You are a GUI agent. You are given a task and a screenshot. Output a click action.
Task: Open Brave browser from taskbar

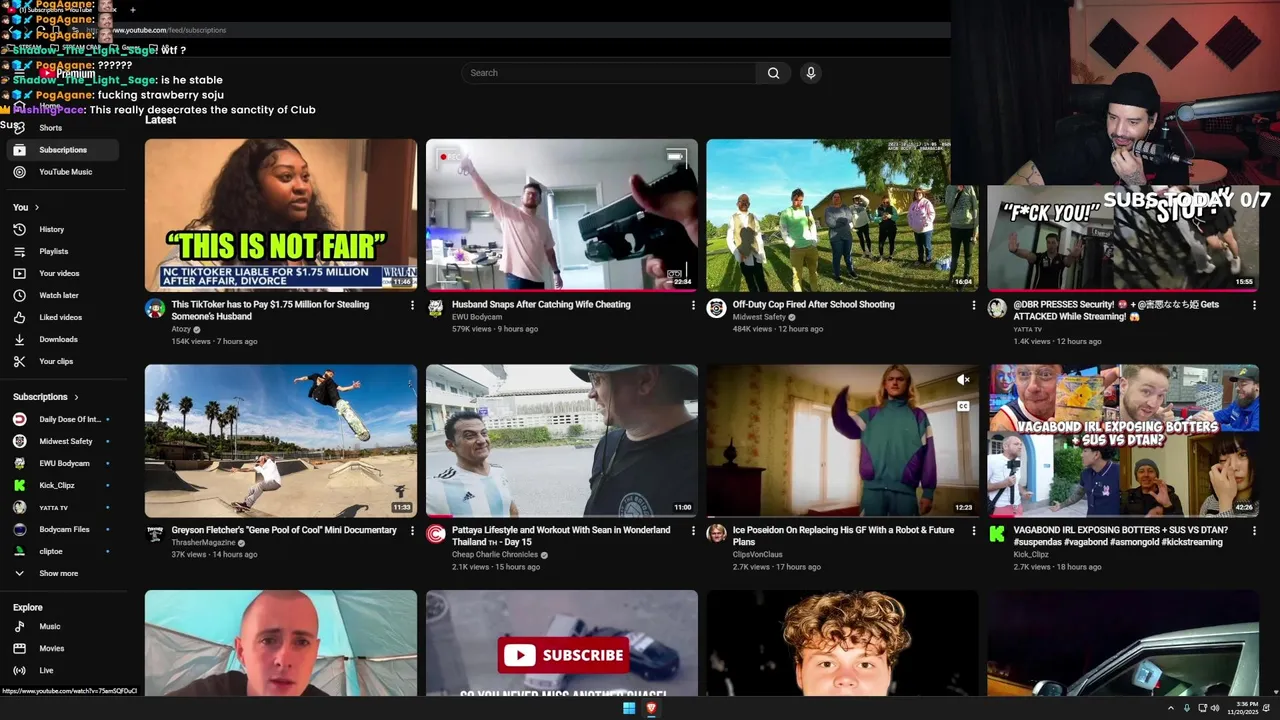[x=651, y=708]
